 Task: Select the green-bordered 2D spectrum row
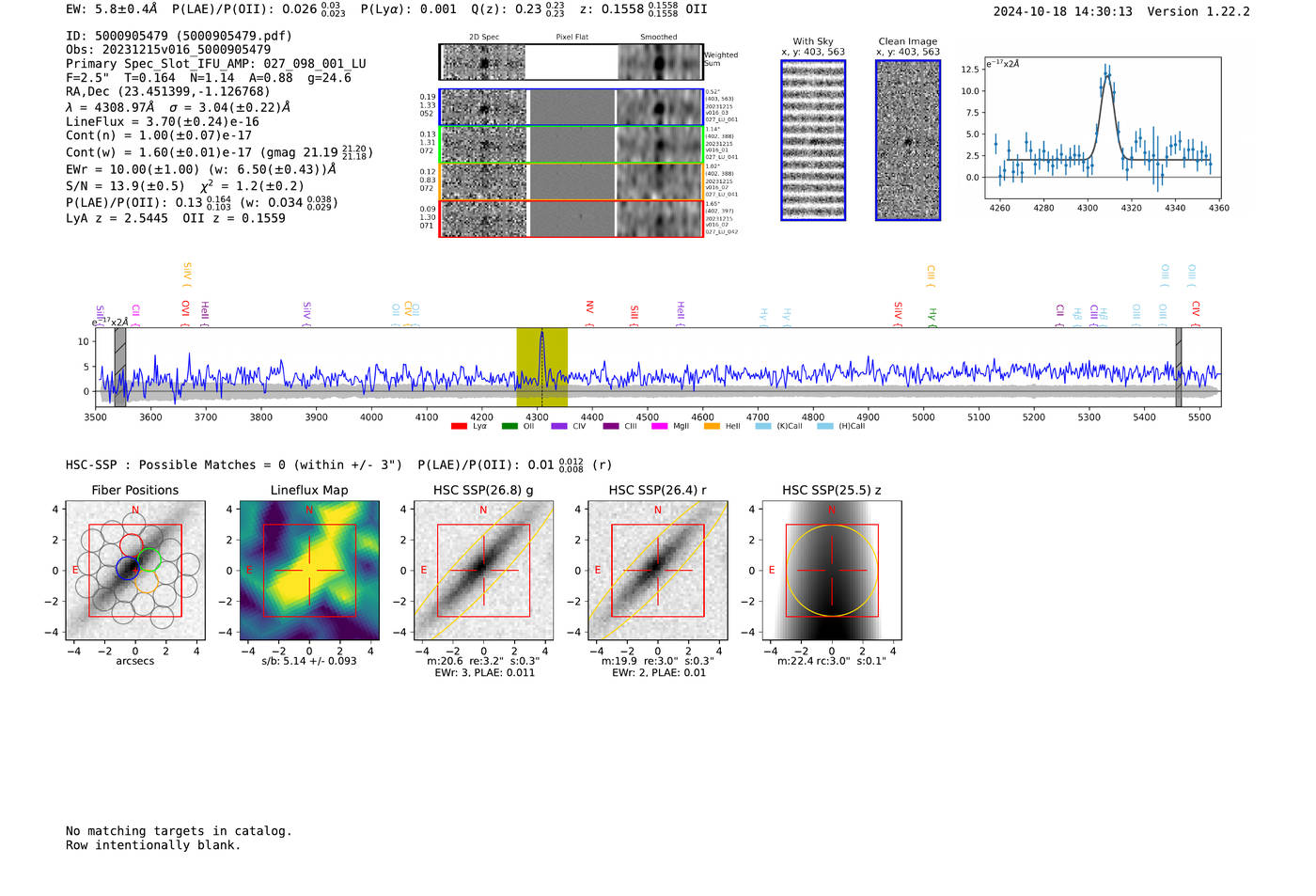point(572,145)
